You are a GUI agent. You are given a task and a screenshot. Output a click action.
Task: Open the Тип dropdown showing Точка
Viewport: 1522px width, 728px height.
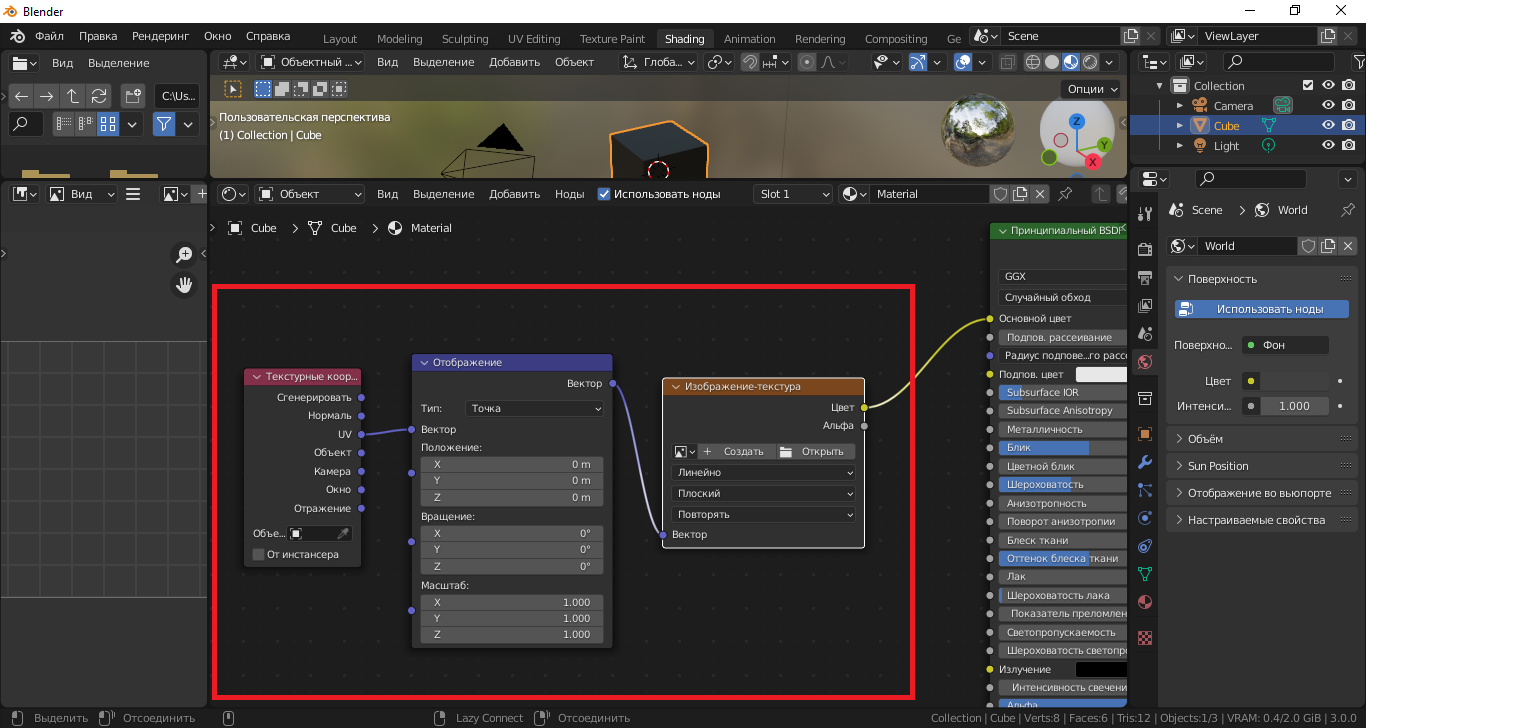535,408
